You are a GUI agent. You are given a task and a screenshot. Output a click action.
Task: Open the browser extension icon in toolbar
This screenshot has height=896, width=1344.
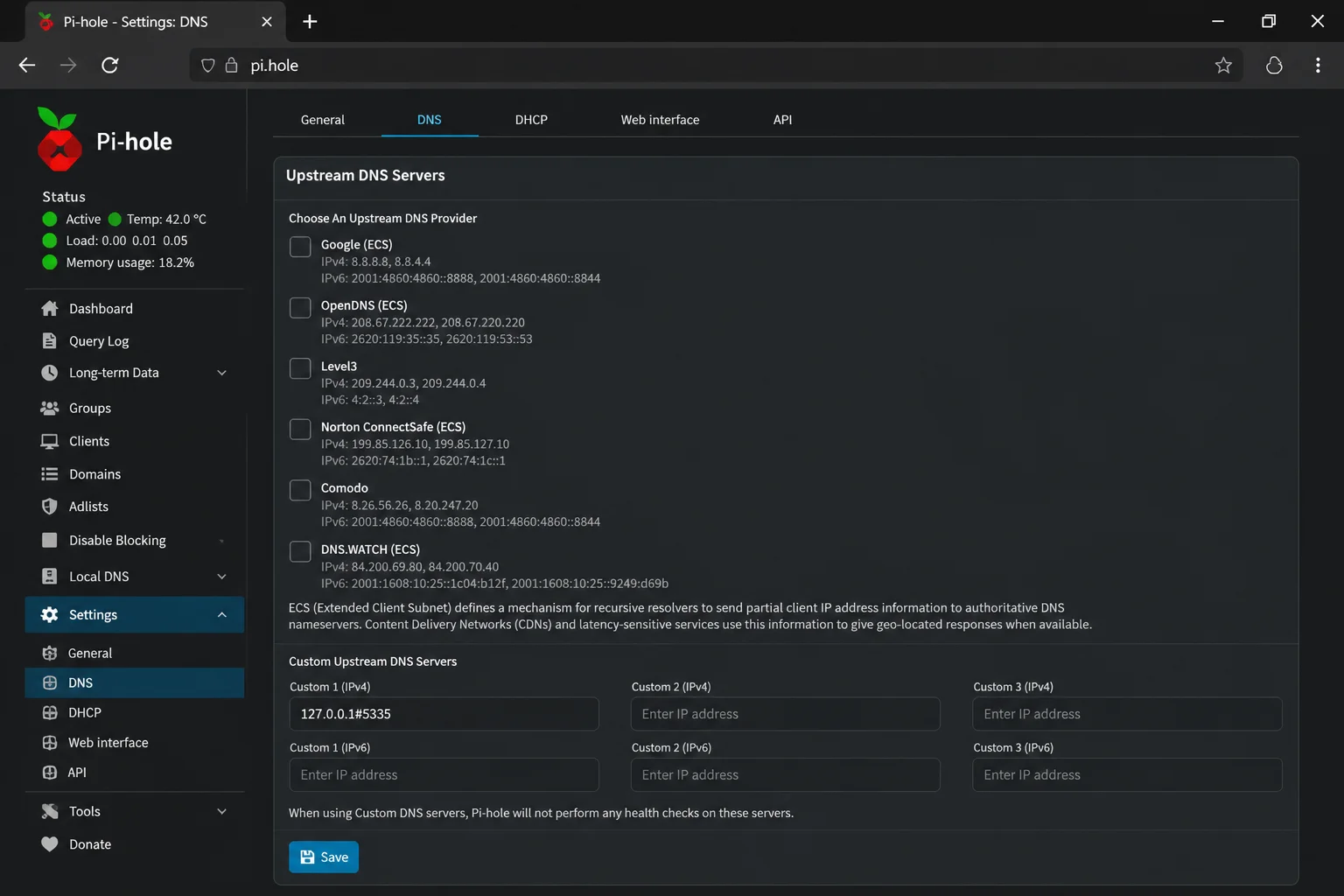1274,65
